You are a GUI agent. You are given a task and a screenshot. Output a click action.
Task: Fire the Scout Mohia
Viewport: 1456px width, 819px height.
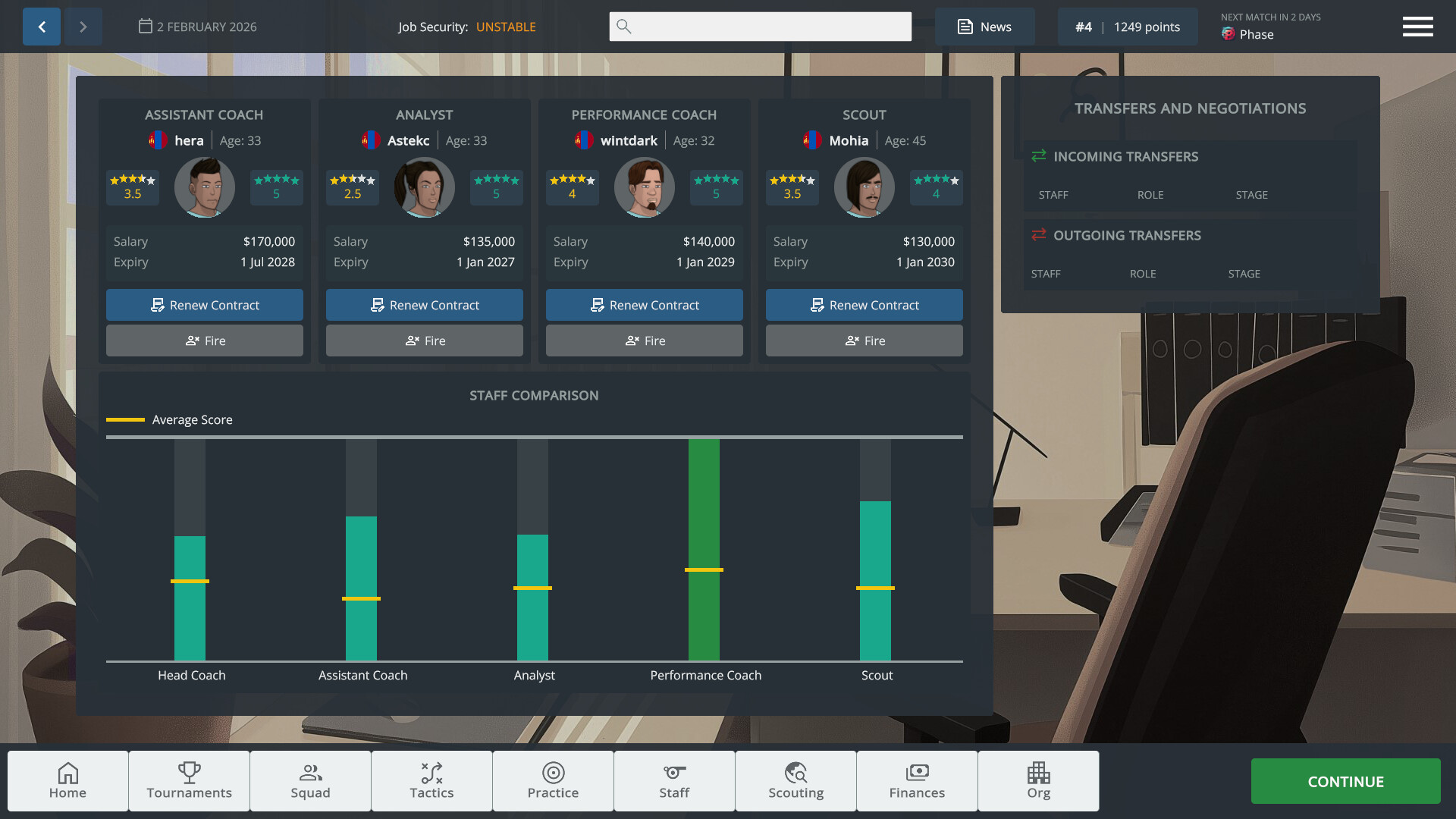[x=864, y=340]
